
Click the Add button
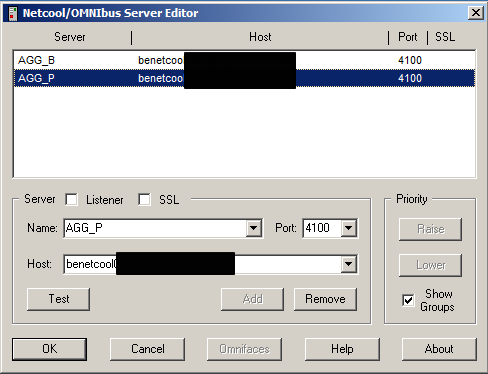click(253, 299)
